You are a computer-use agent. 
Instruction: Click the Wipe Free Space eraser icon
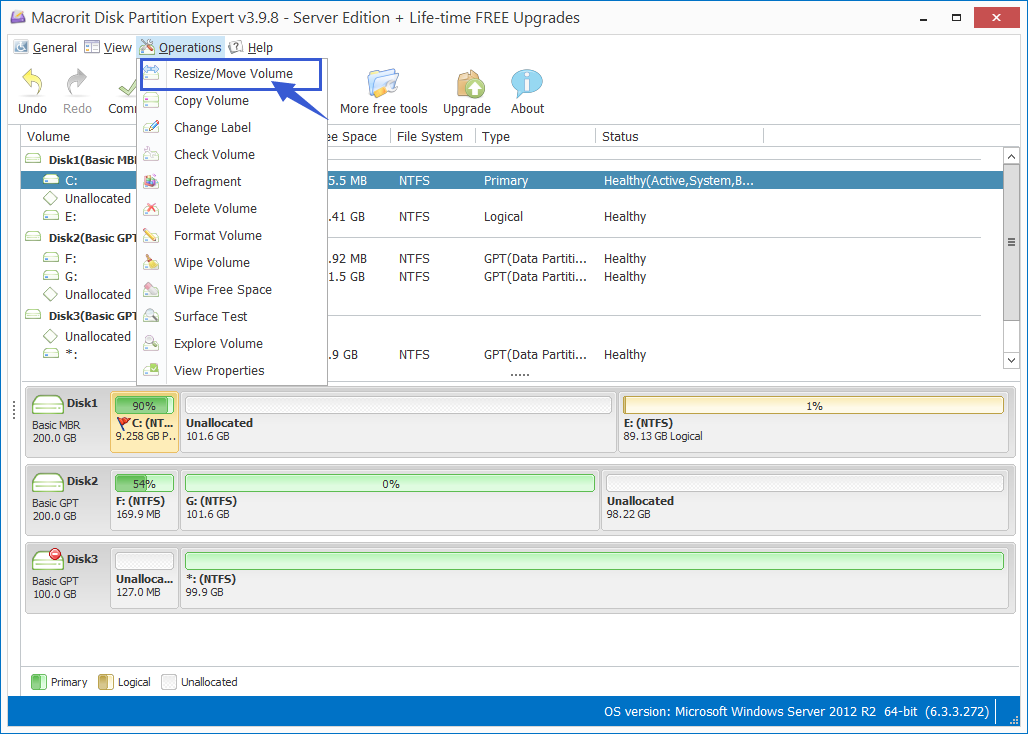[151, 289]
